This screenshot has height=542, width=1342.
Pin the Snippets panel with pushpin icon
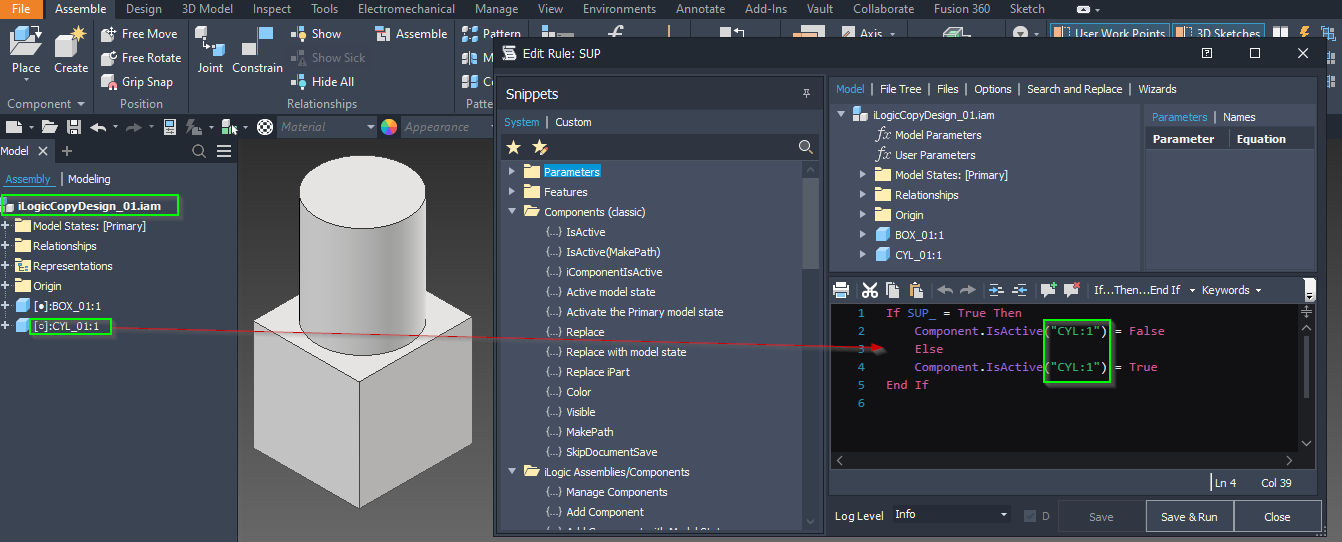click(x=806, y=94)
